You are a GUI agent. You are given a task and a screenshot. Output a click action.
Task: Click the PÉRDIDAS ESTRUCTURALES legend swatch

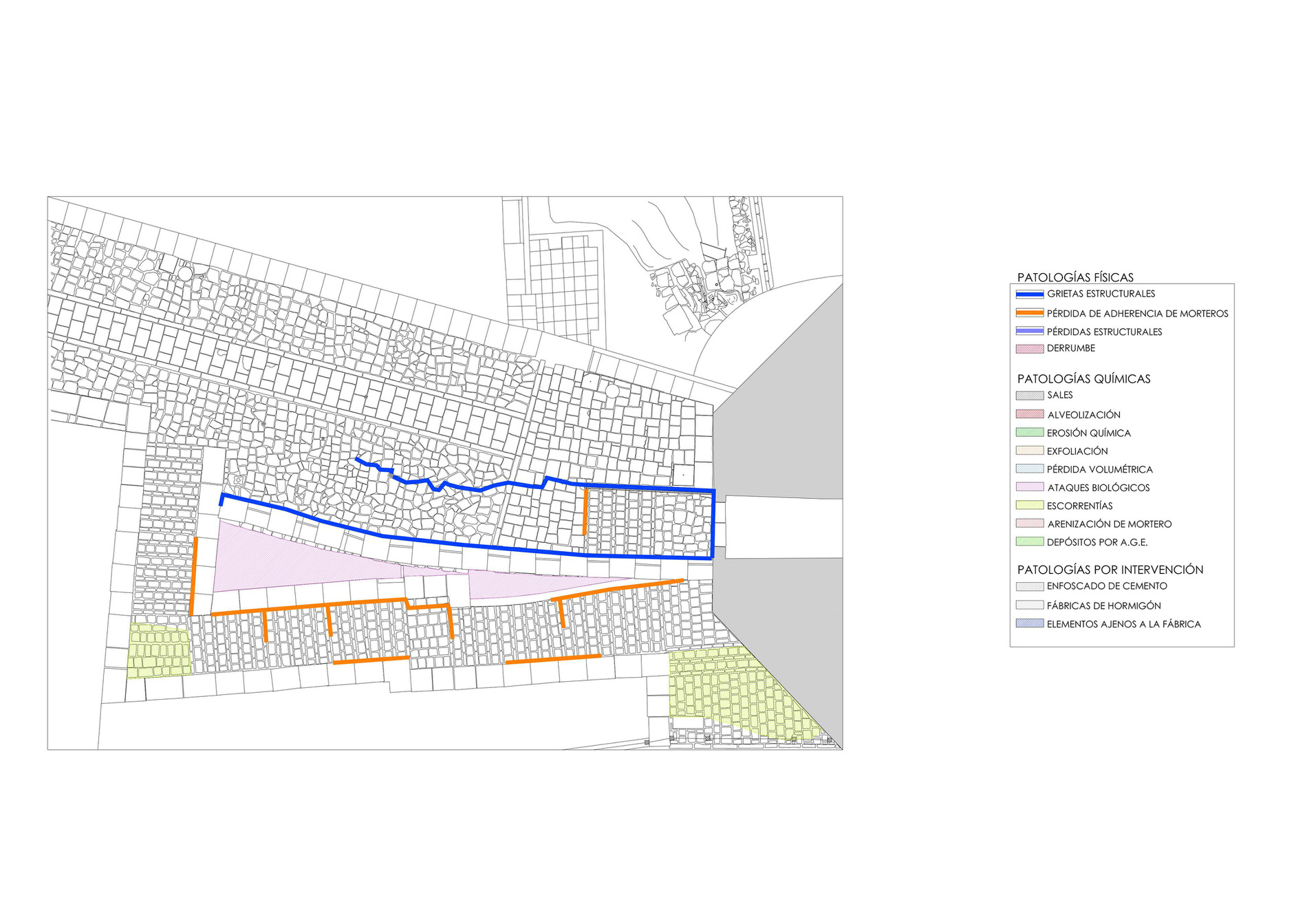pyautogui.click(x=1029, y=332)
